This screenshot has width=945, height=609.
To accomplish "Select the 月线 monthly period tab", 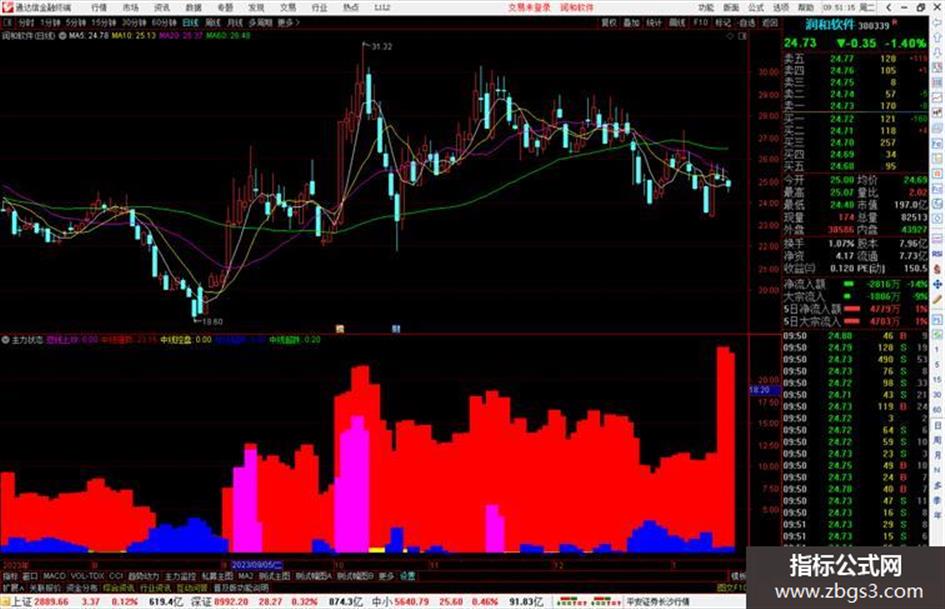I will tap(234, 22).
